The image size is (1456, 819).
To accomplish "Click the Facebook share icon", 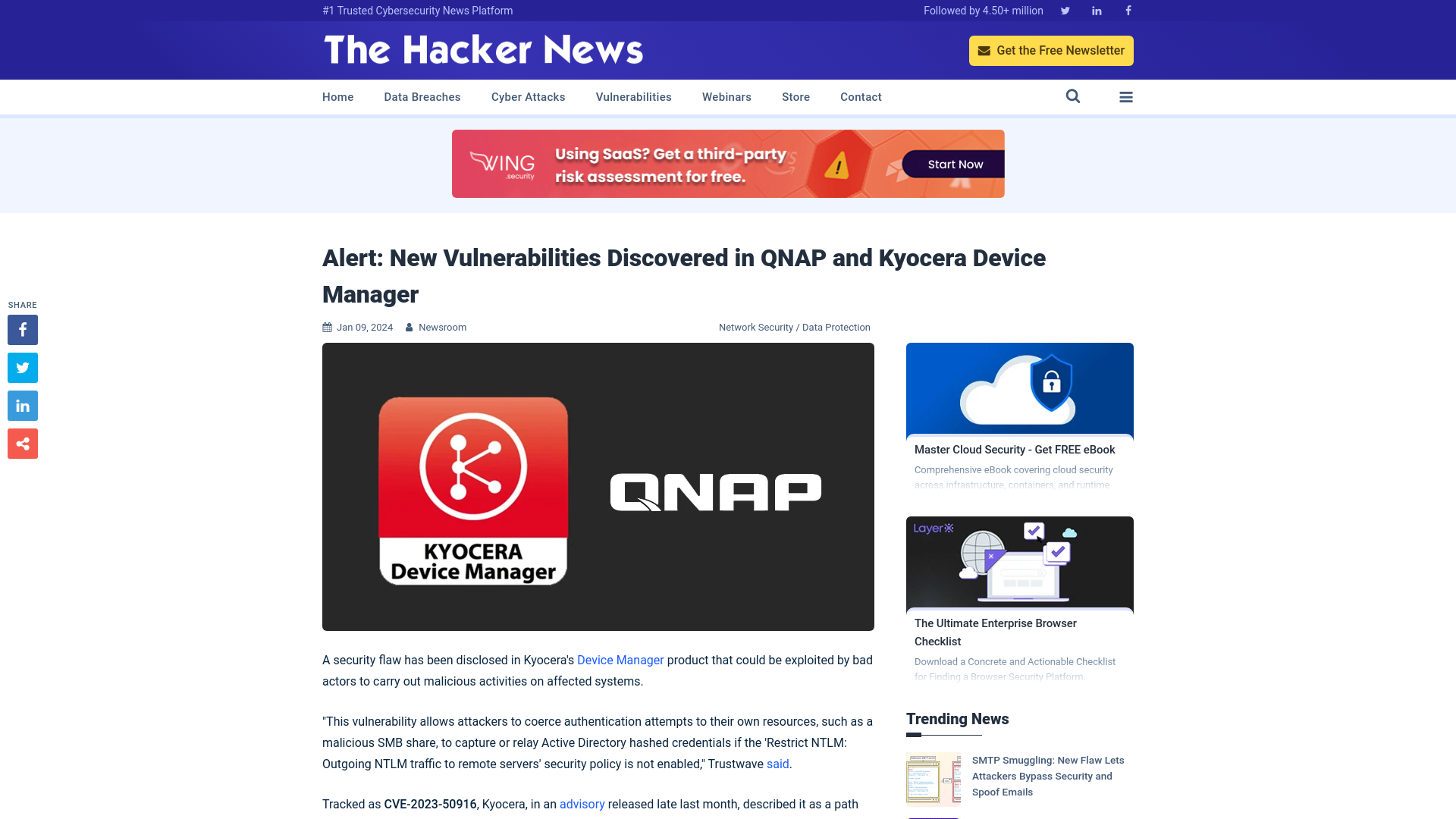I will (22, 329).
